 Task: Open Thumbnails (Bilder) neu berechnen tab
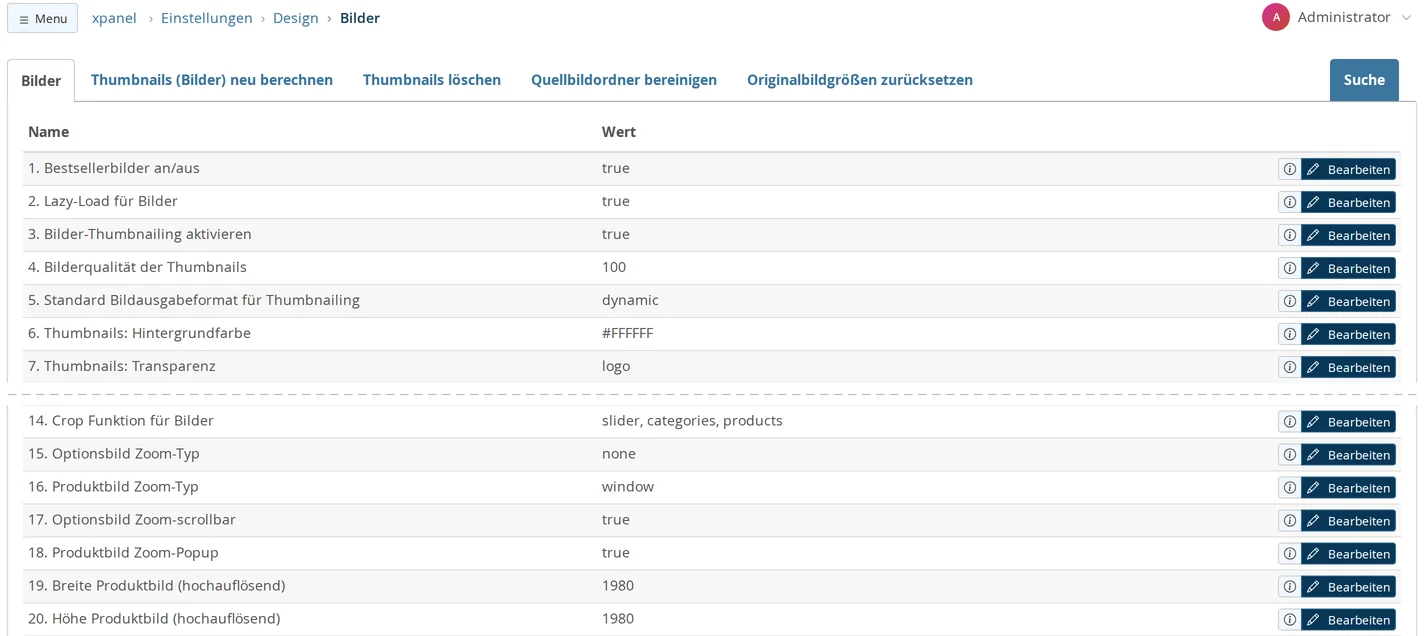point(212,80)
